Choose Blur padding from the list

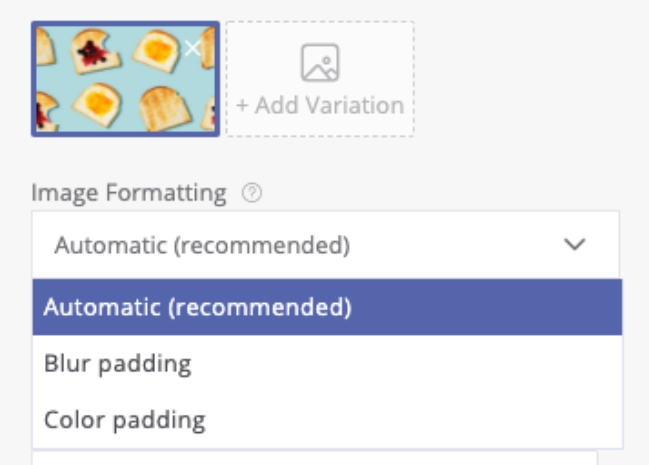point(117,363)
